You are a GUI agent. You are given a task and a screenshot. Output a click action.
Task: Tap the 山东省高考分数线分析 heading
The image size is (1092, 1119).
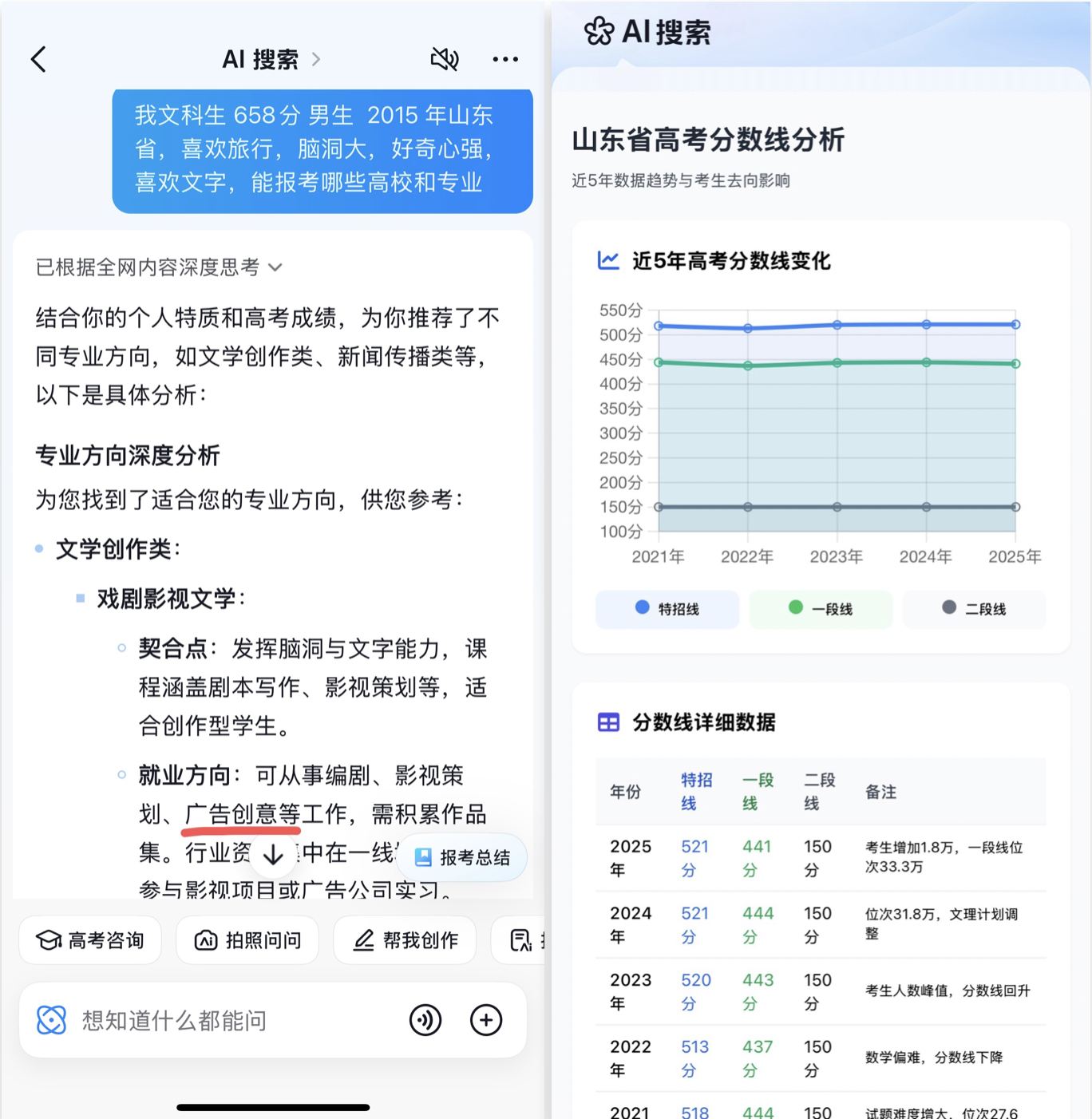coord(708,140)
